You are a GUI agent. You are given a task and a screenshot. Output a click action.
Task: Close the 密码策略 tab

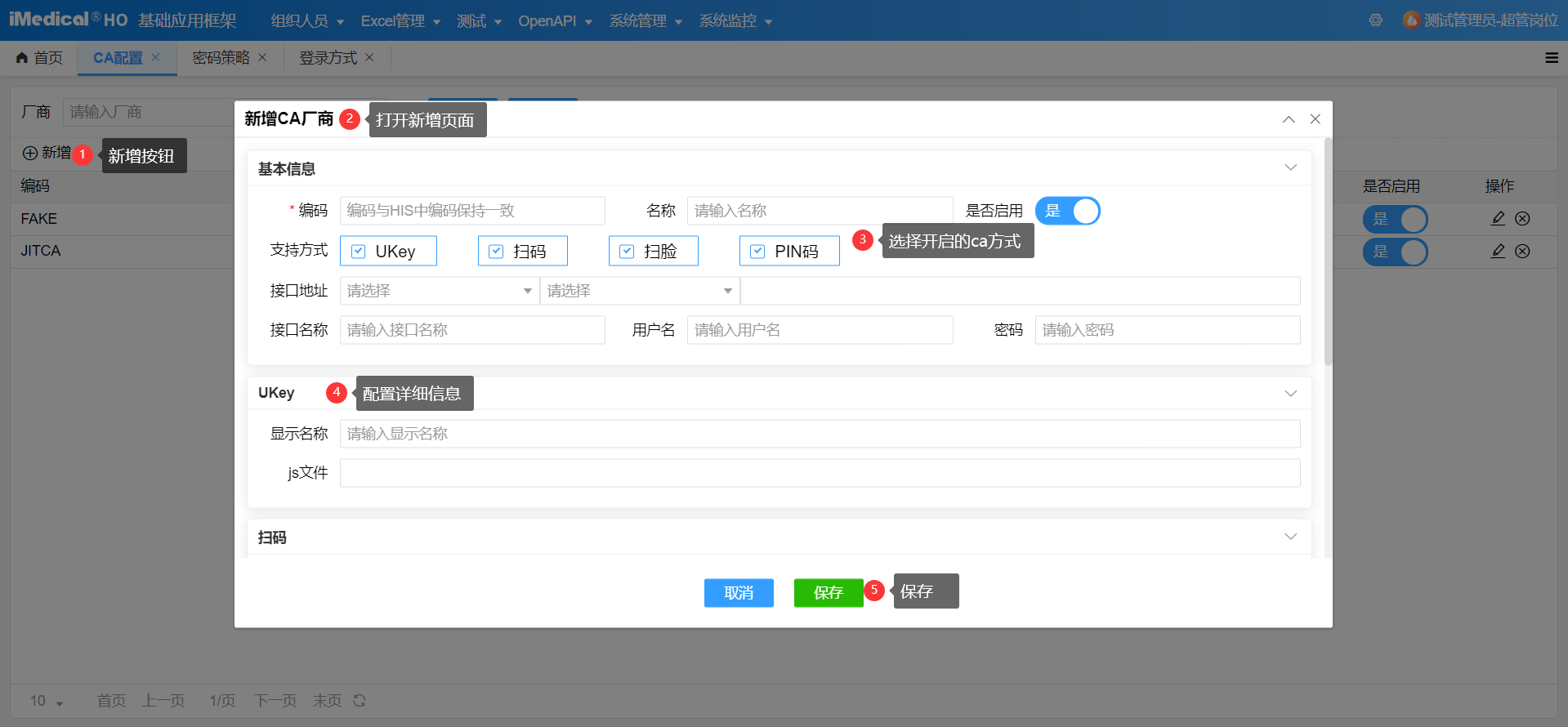(262, 57)
